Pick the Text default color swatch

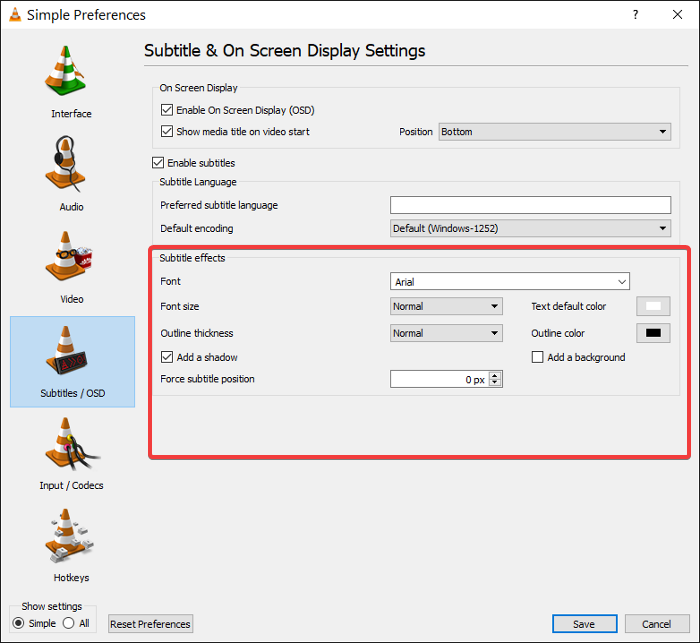point(653,306)
